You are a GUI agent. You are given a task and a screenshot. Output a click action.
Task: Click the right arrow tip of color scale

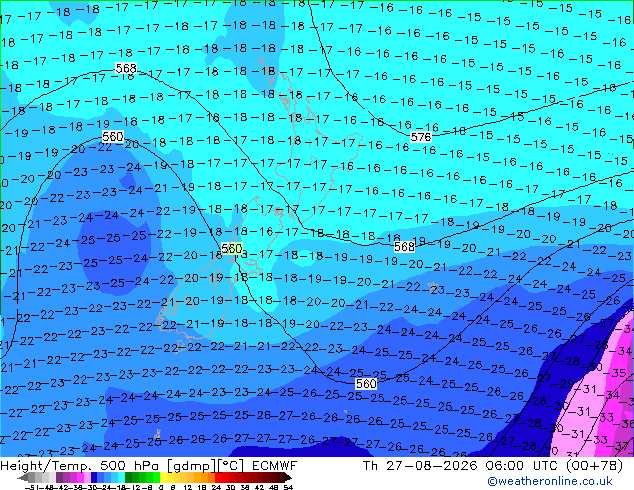(x=290, y=478)
